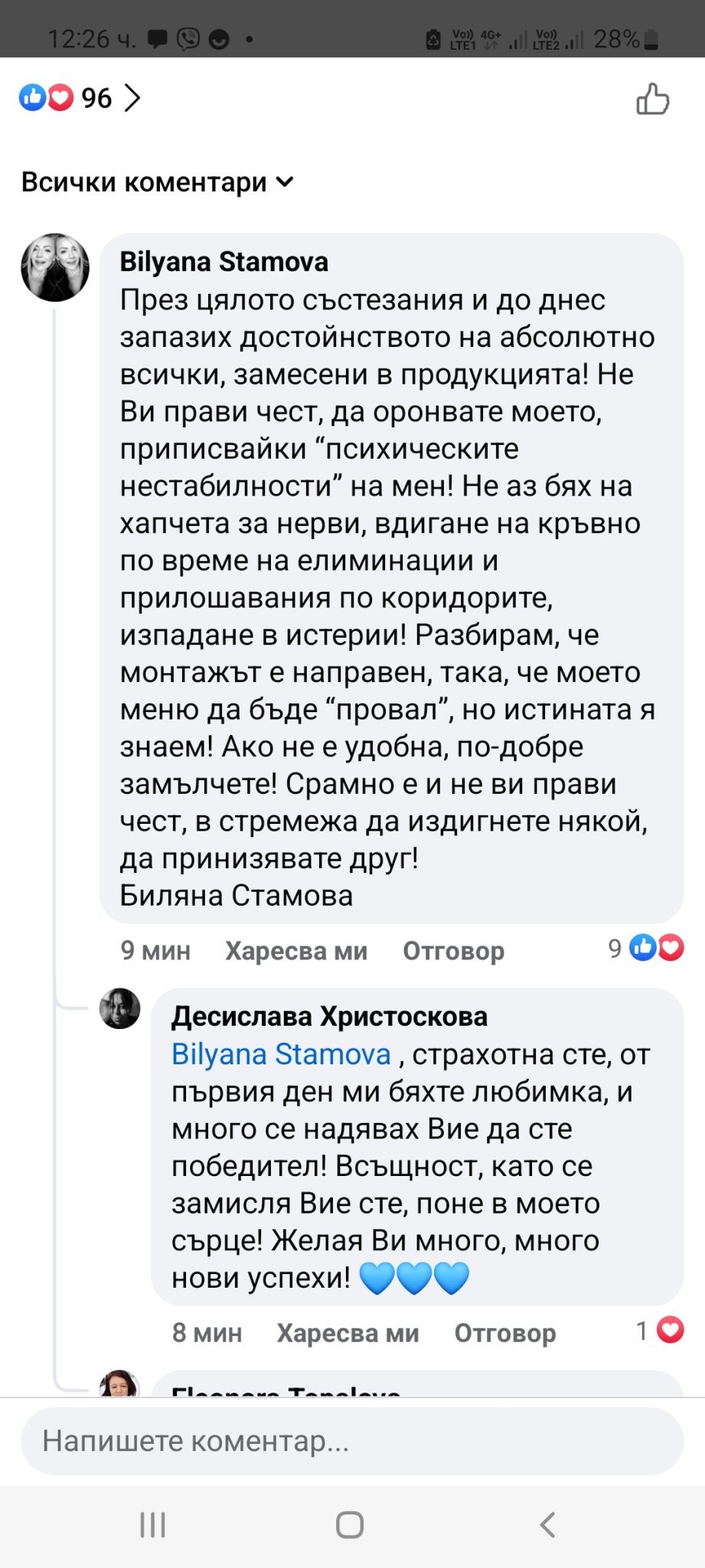Image resolution: width=705 pixels, height=1568 pixels.
Task: Like Десислава Христоскова's reply with Харесва ми
Action: pos(348,1333)
